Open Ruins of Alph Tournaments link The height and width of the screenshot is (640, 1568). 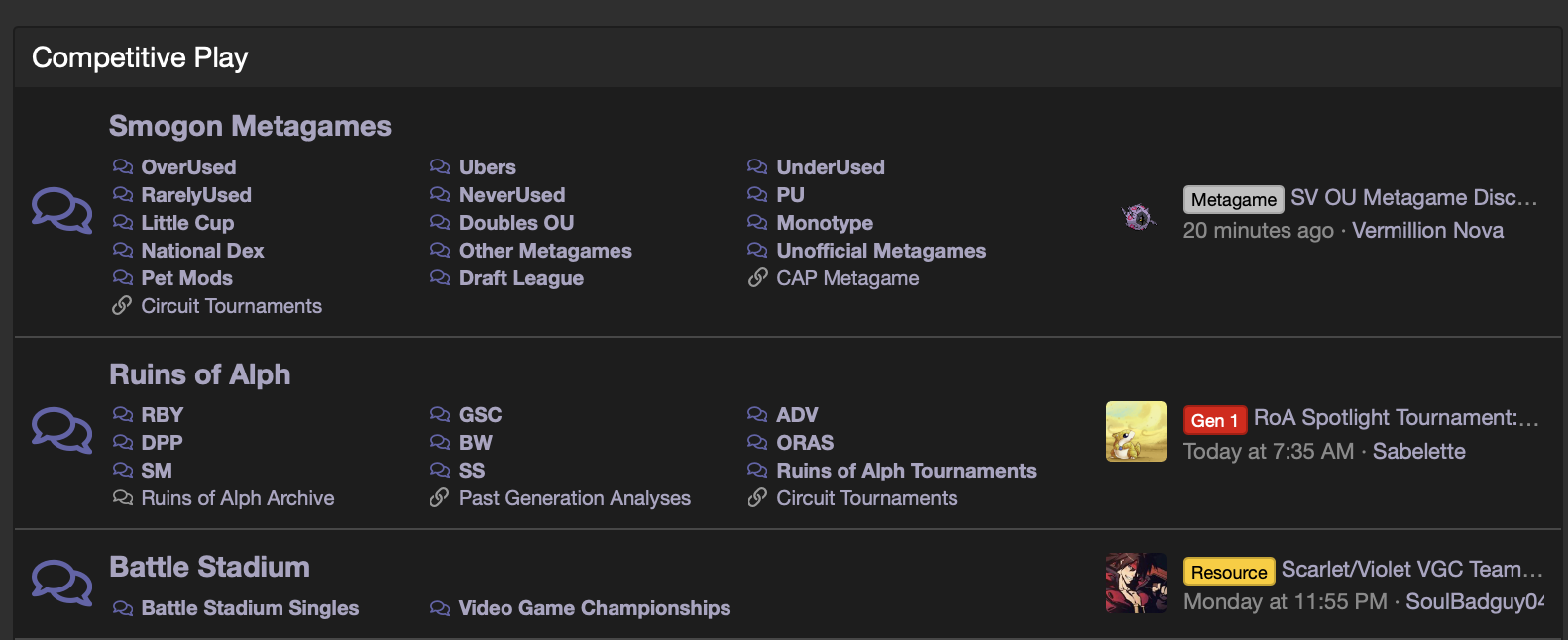pos(906,471)
